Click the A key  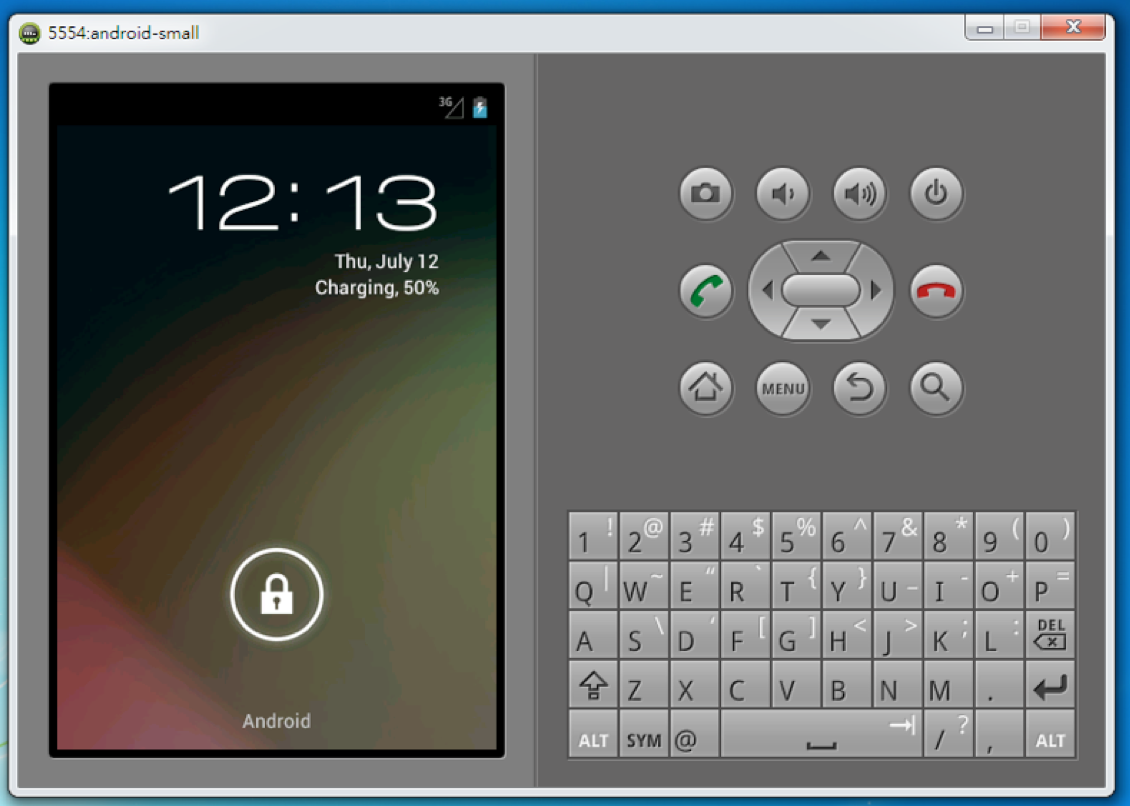tap(593, 634)
